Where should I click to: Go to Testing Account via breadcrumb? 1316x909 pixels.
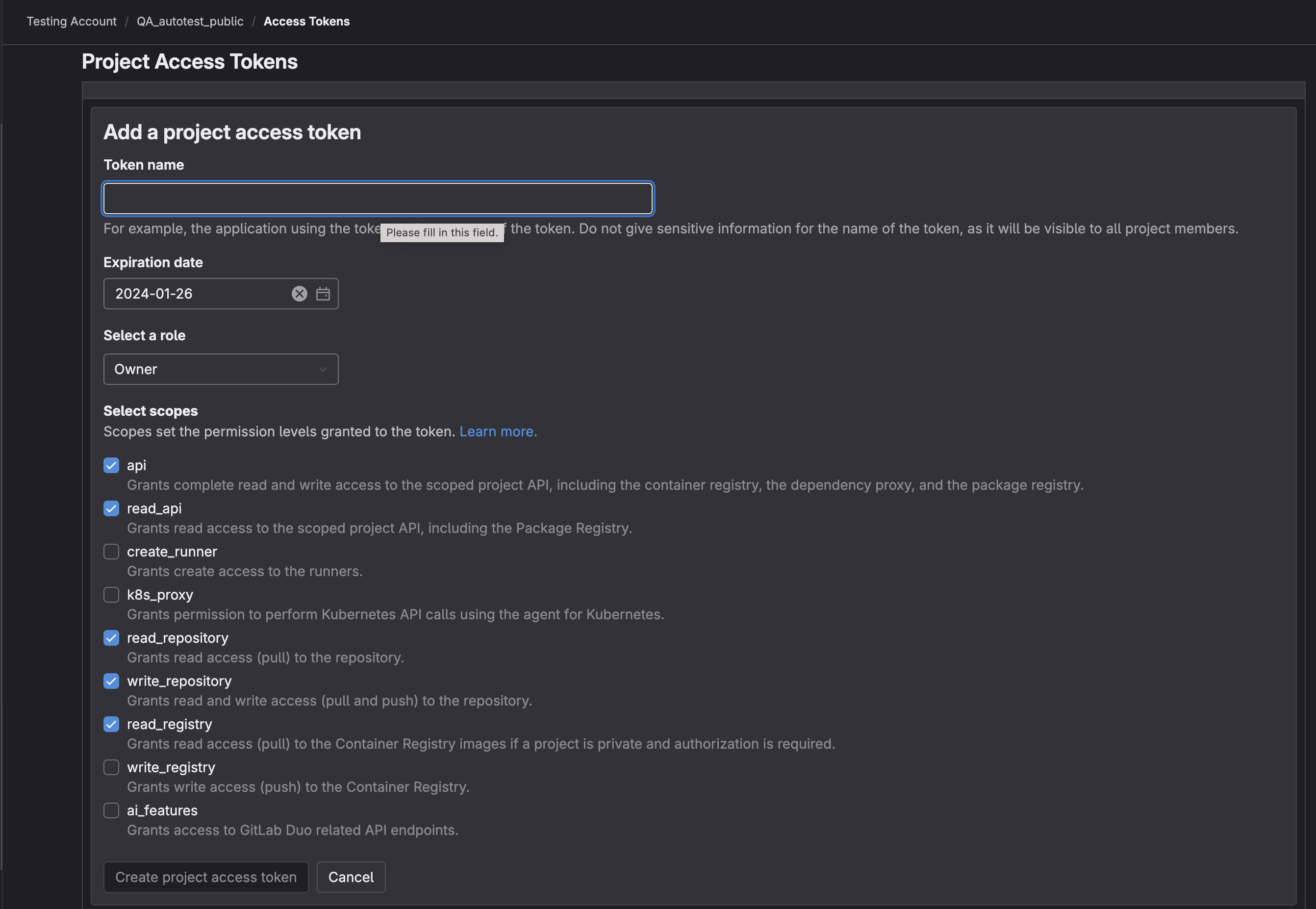71,21
